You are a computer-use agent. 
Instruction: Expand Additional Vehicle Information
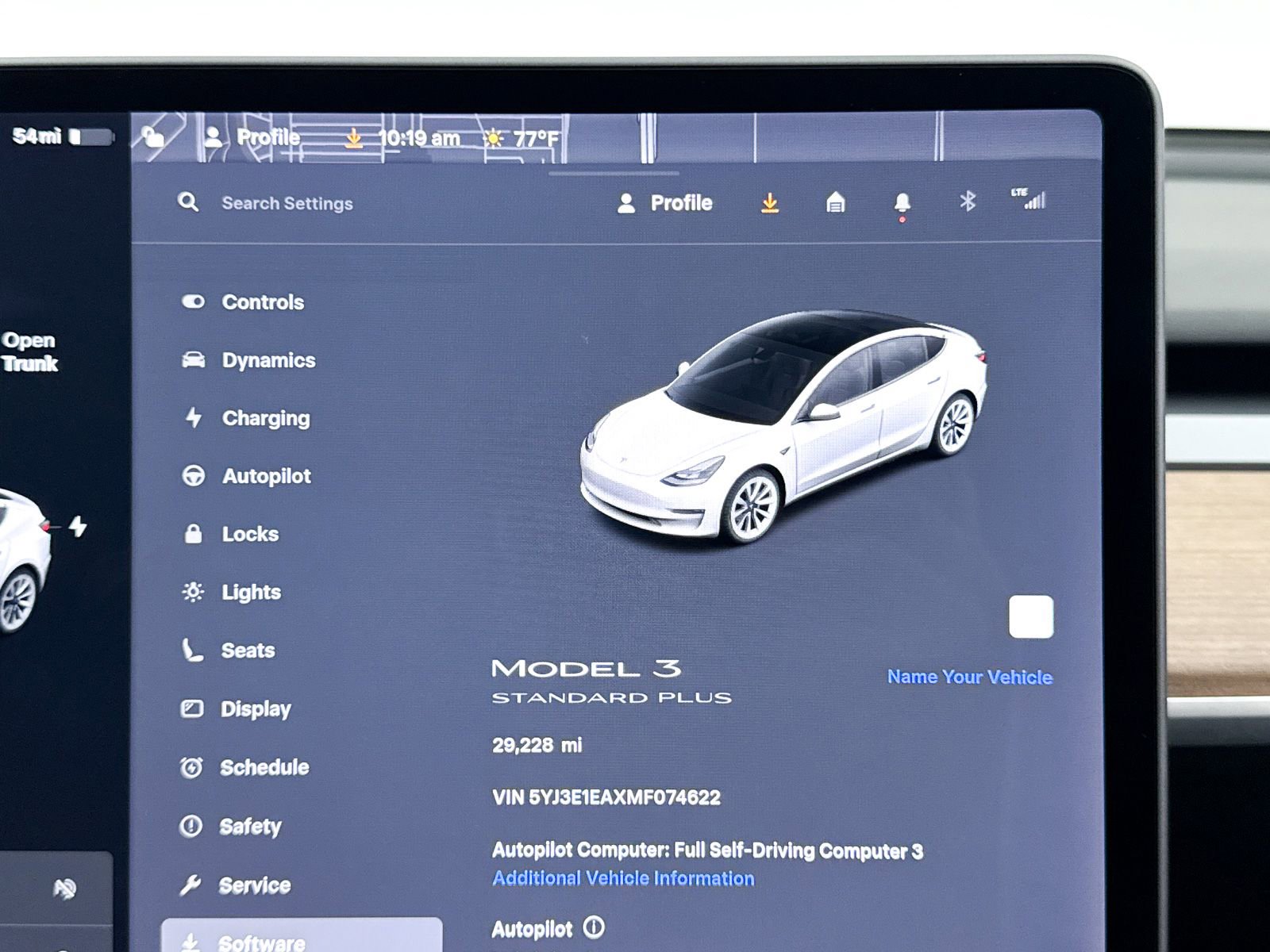(622, 877)
